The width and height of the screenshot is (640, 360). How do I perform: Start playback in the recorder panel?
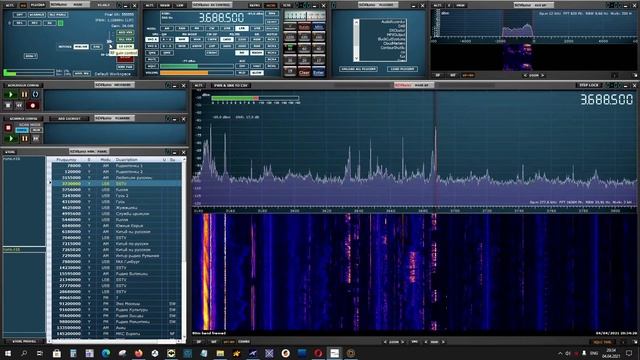click(x=11, y=95)
